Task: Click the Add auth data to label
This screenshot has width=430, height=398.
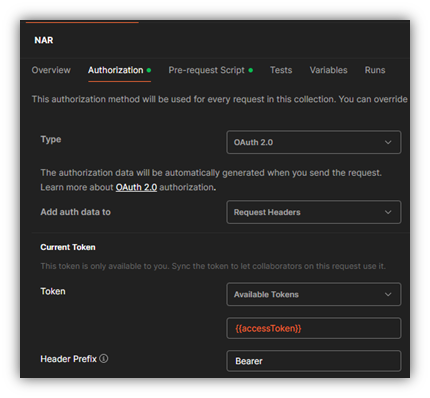Action: [x=76, y=212]
